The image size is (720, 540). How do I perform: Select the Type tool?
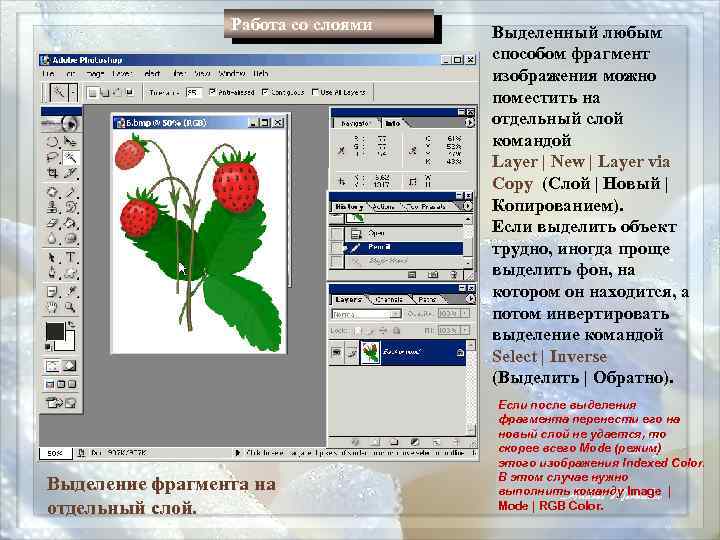click(x=70, y=257)
